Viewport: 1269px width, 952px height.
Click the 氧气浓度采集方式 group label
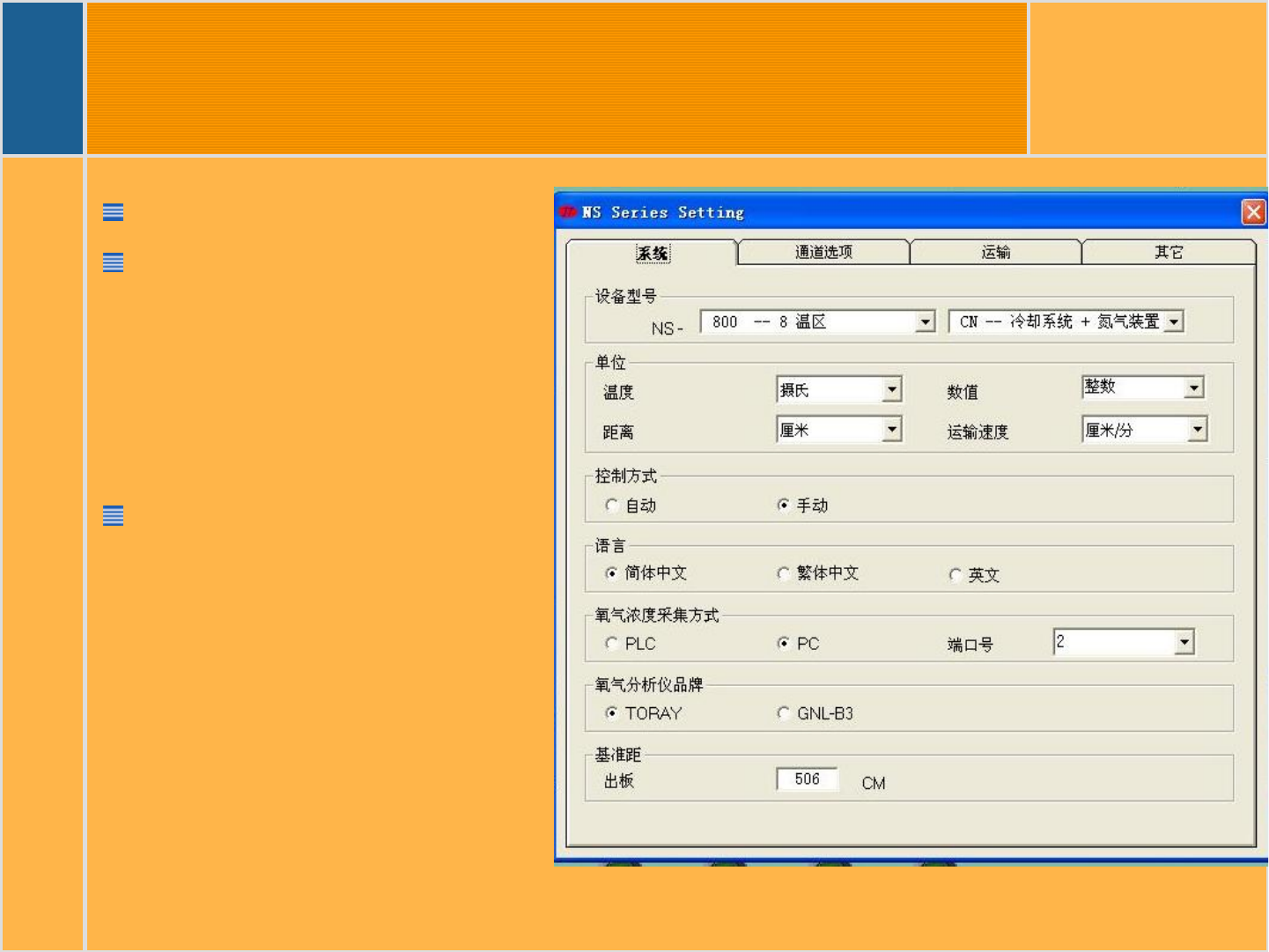[656, 615]
